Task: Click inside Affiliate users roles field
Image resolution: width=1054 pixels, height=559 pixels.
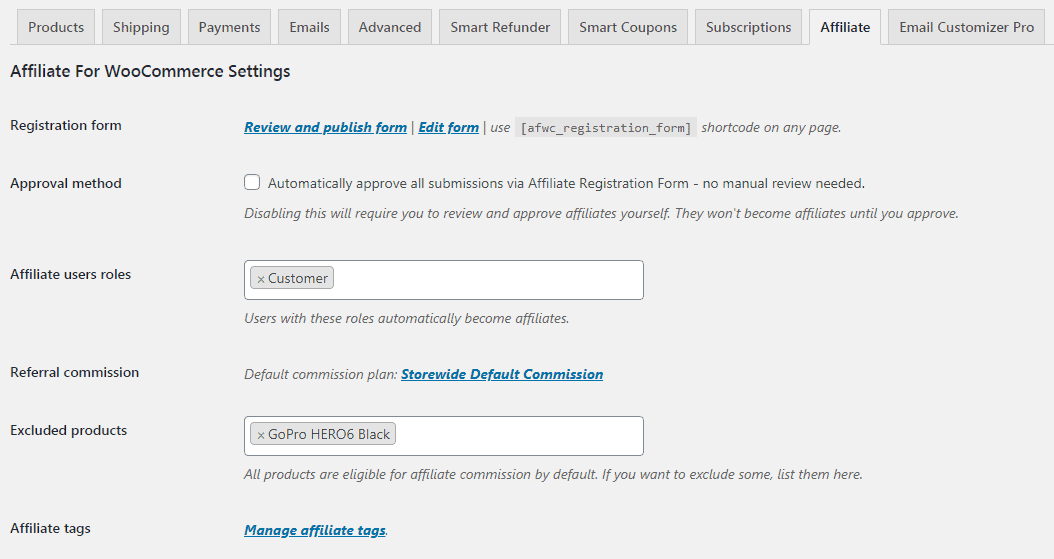Action: pos(487,280)
